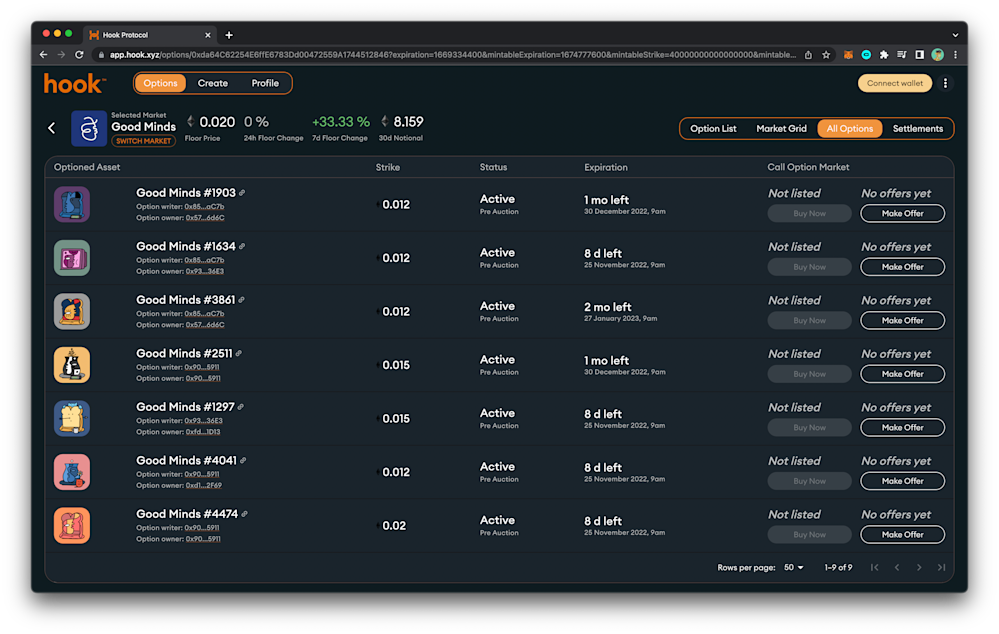Open Good Minds #1903 thumbnail
999x634 pixels.
pyautogui.click(x=72, y=205)
